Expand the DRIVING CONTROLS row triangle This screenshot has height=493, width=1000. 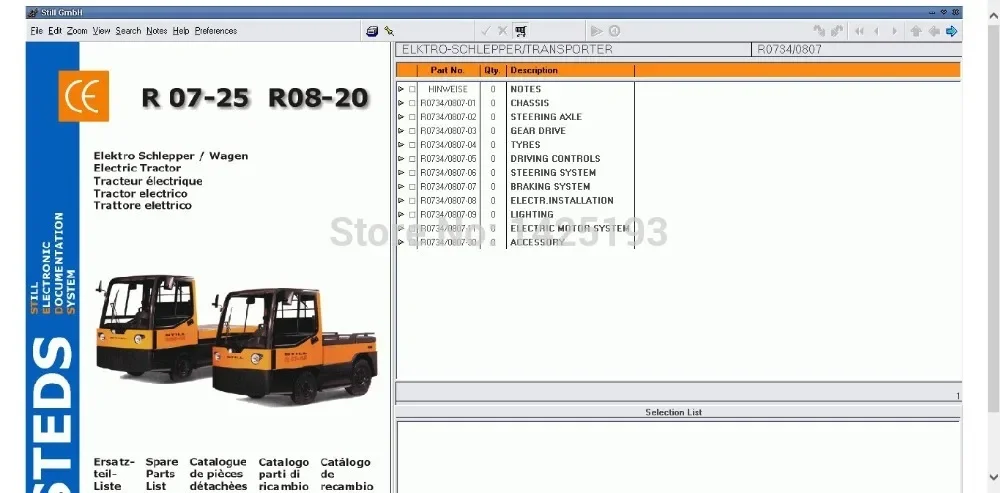coord(401,159)
